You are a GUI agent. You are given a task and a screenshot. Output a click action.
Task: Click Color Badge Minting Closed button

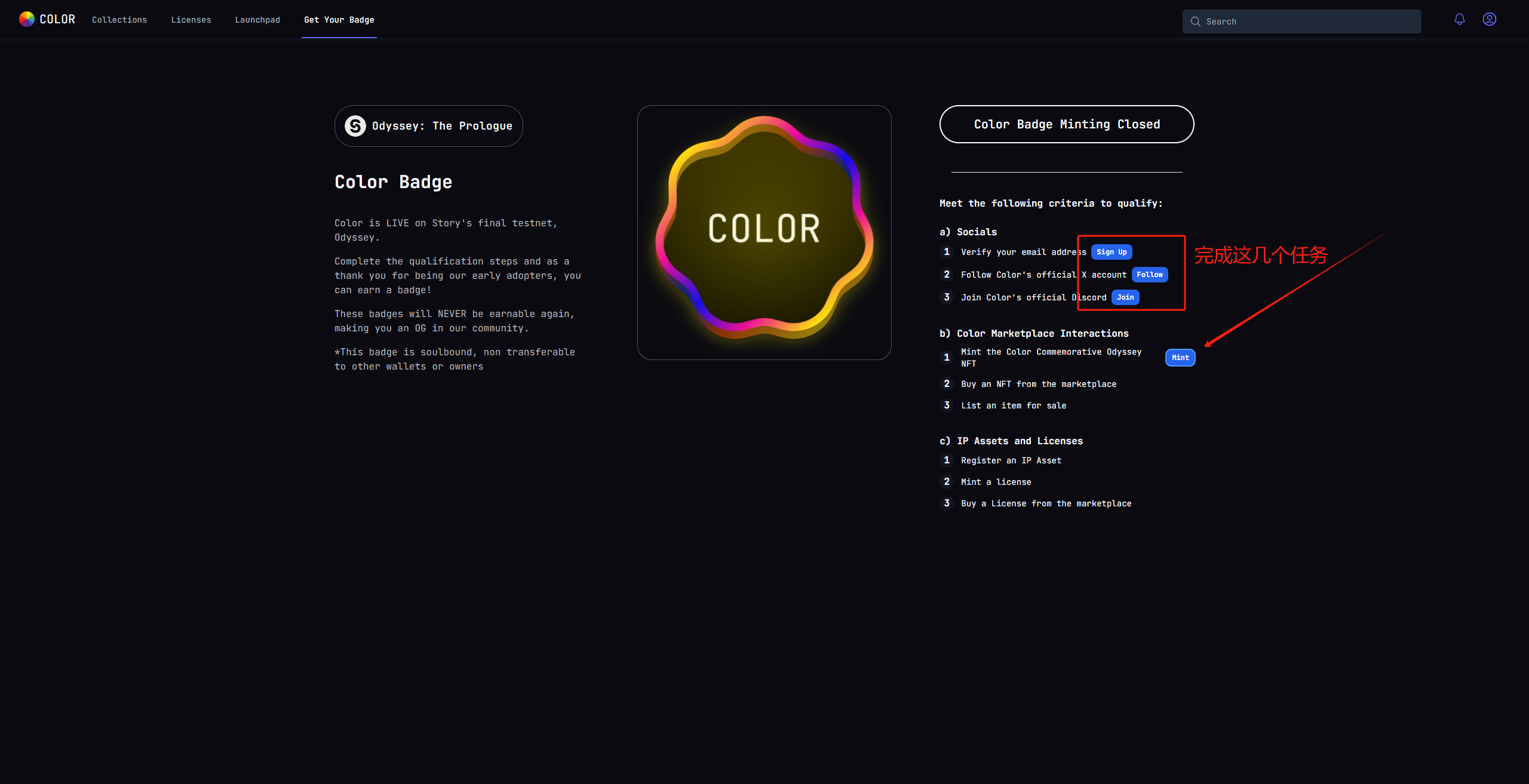pos(1067,124)
